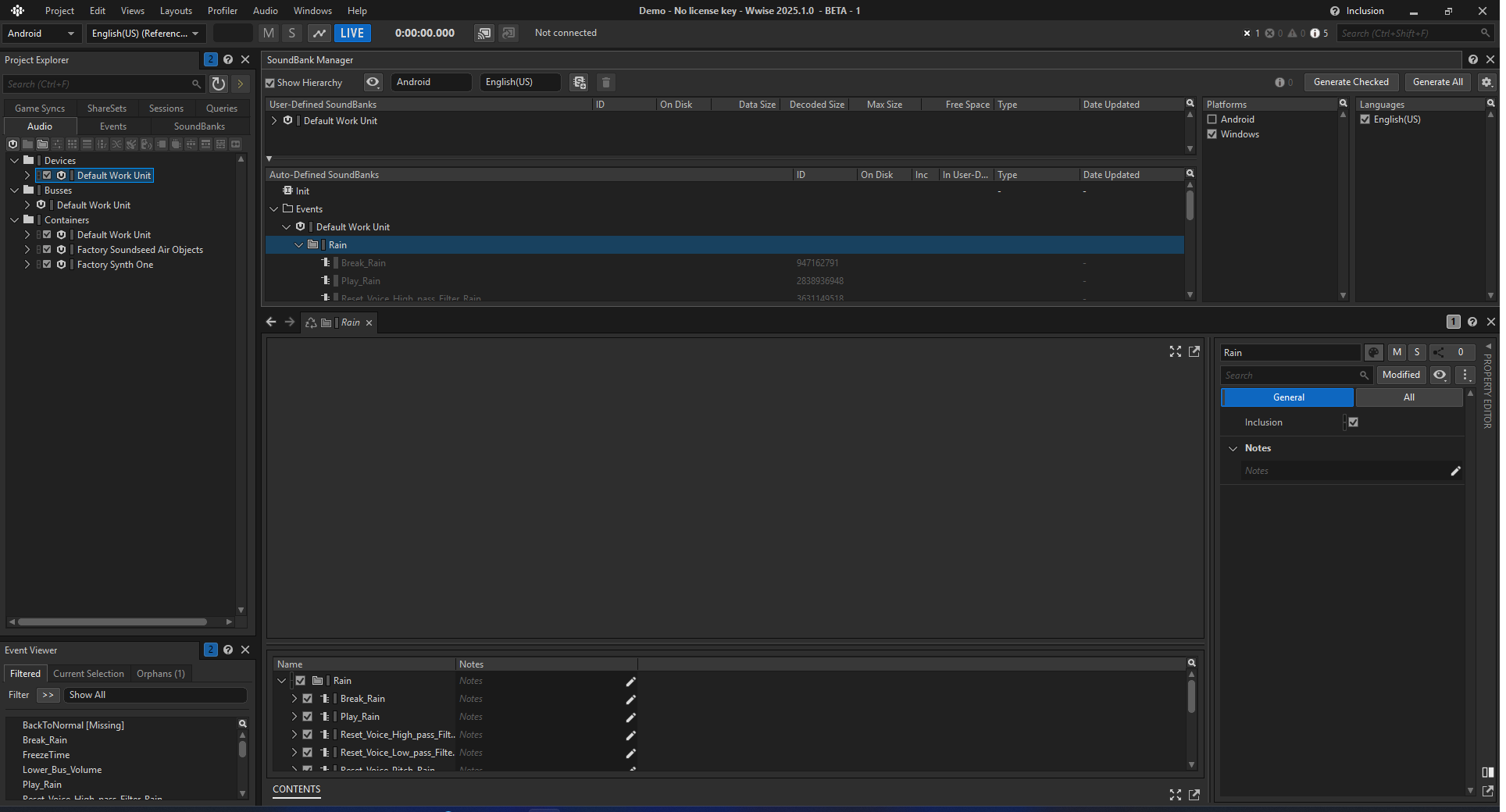Open the Android platform dropdown in toolbar

[41, 34]
